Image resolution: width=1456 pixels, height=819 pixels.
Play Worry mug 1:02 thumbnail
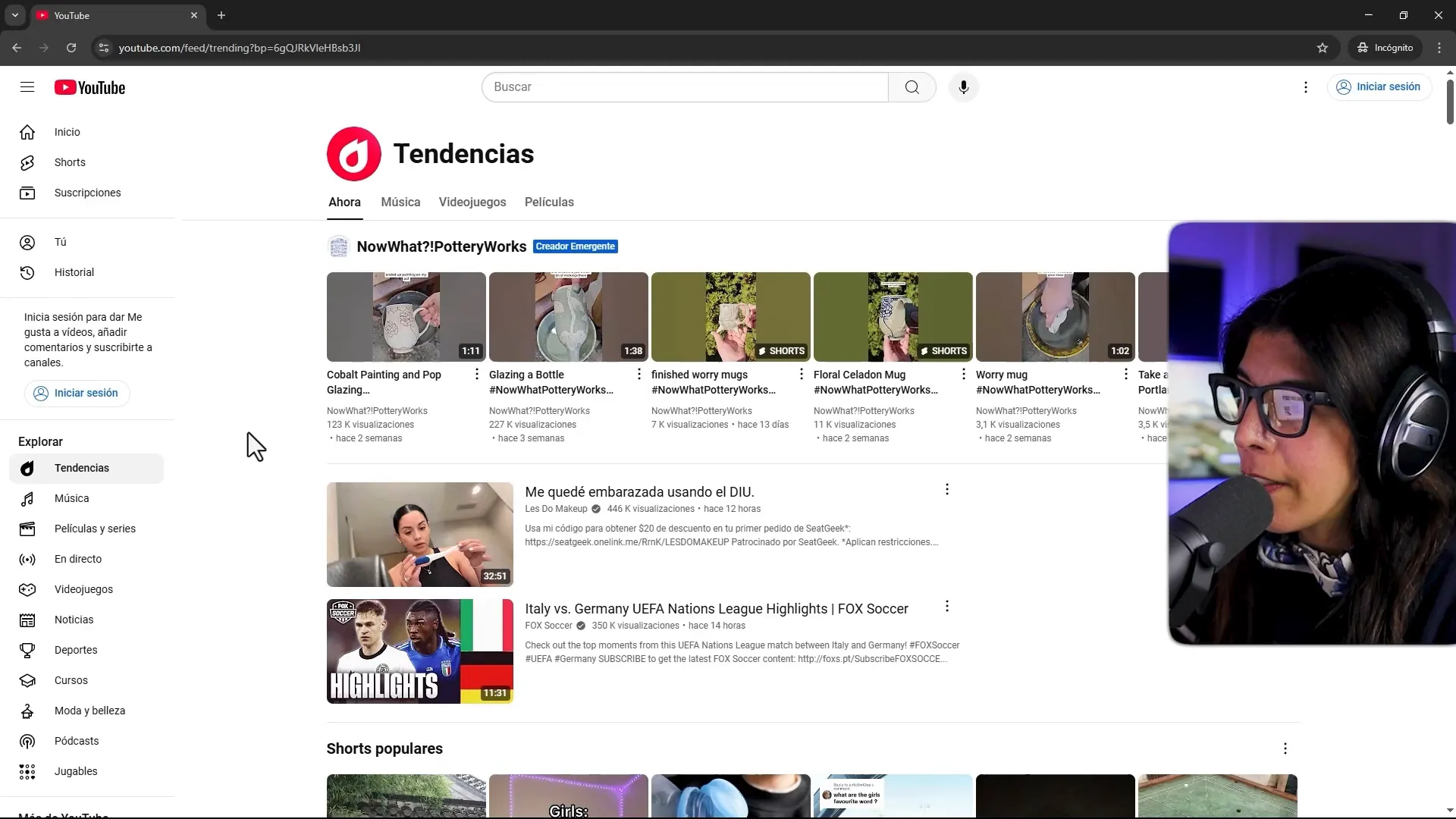(x=1055, y=317)
